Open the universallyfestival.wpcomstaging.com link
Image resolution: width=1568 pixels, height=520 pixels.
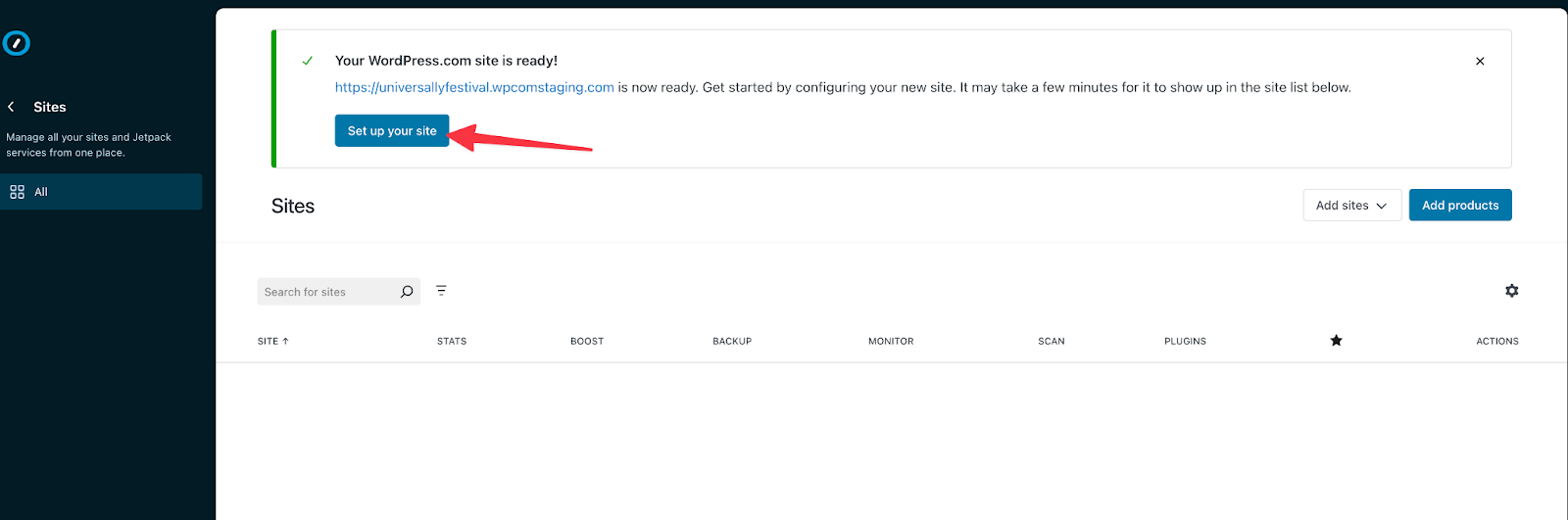[474, 87]
